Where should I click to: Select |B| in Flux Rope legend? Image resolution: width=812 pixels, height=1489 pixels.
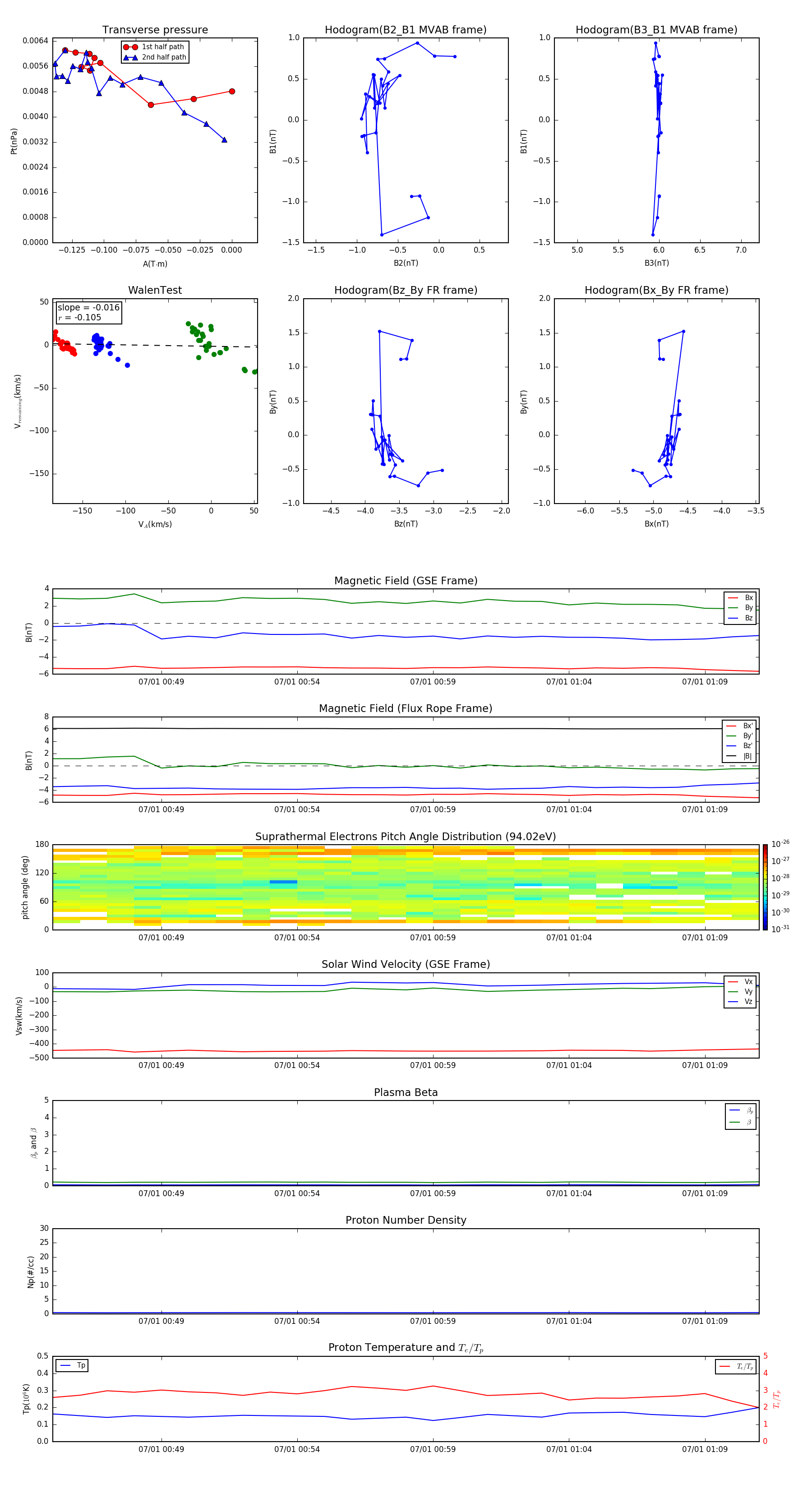click(740, 756)
